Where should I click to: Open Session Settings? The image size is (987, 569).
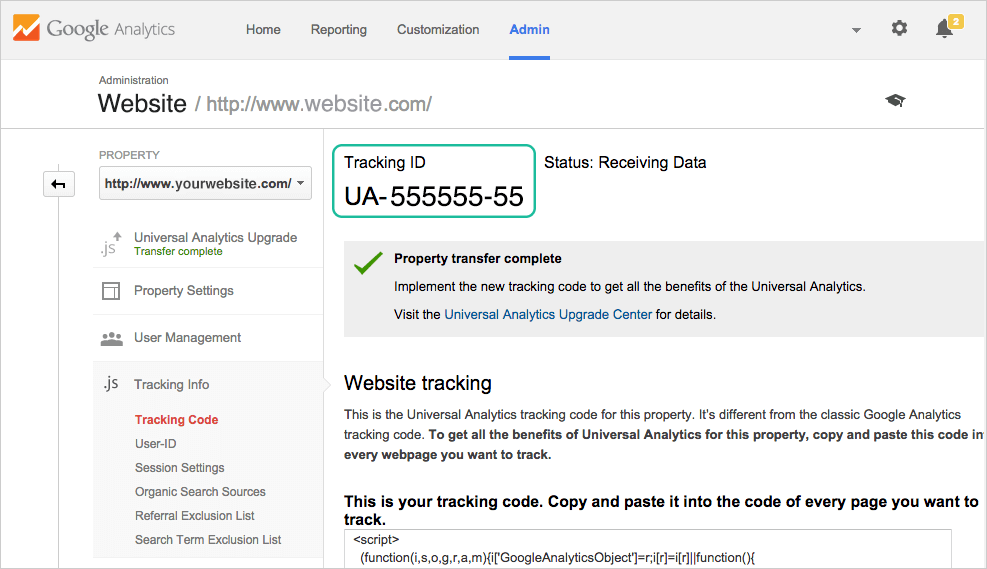click(179, 468)
